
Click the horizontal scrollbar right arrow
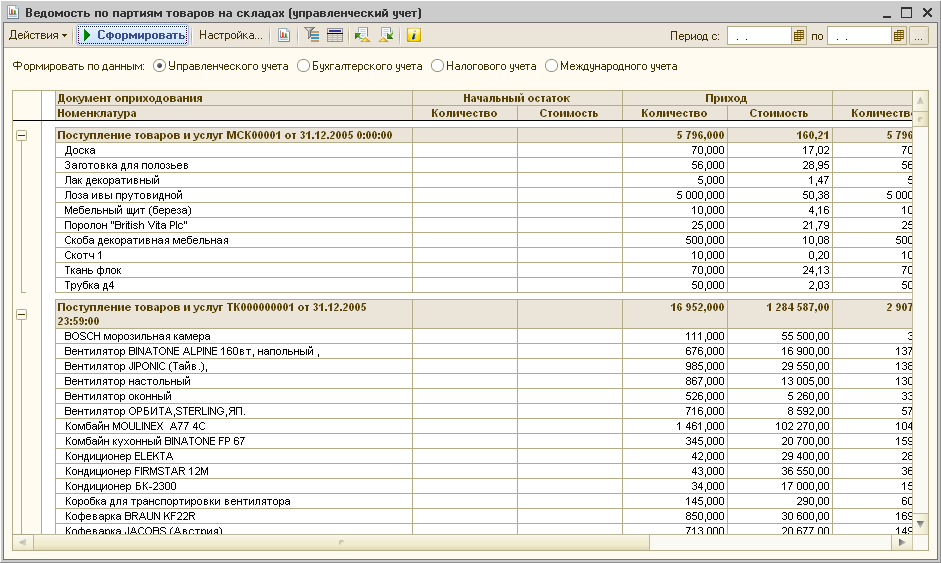point(902,543)
